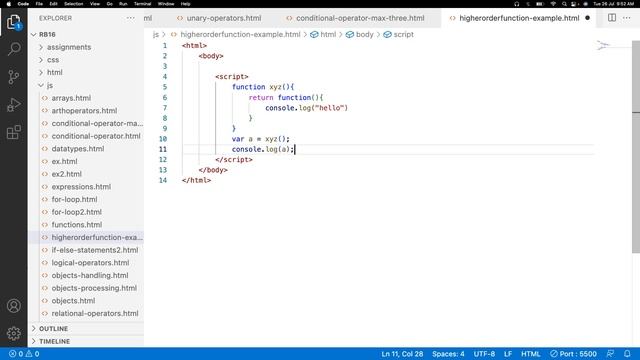The image size is (640, 360).
Task: Open macOS Spotlight search icon
Action: (x=564, y=4)
